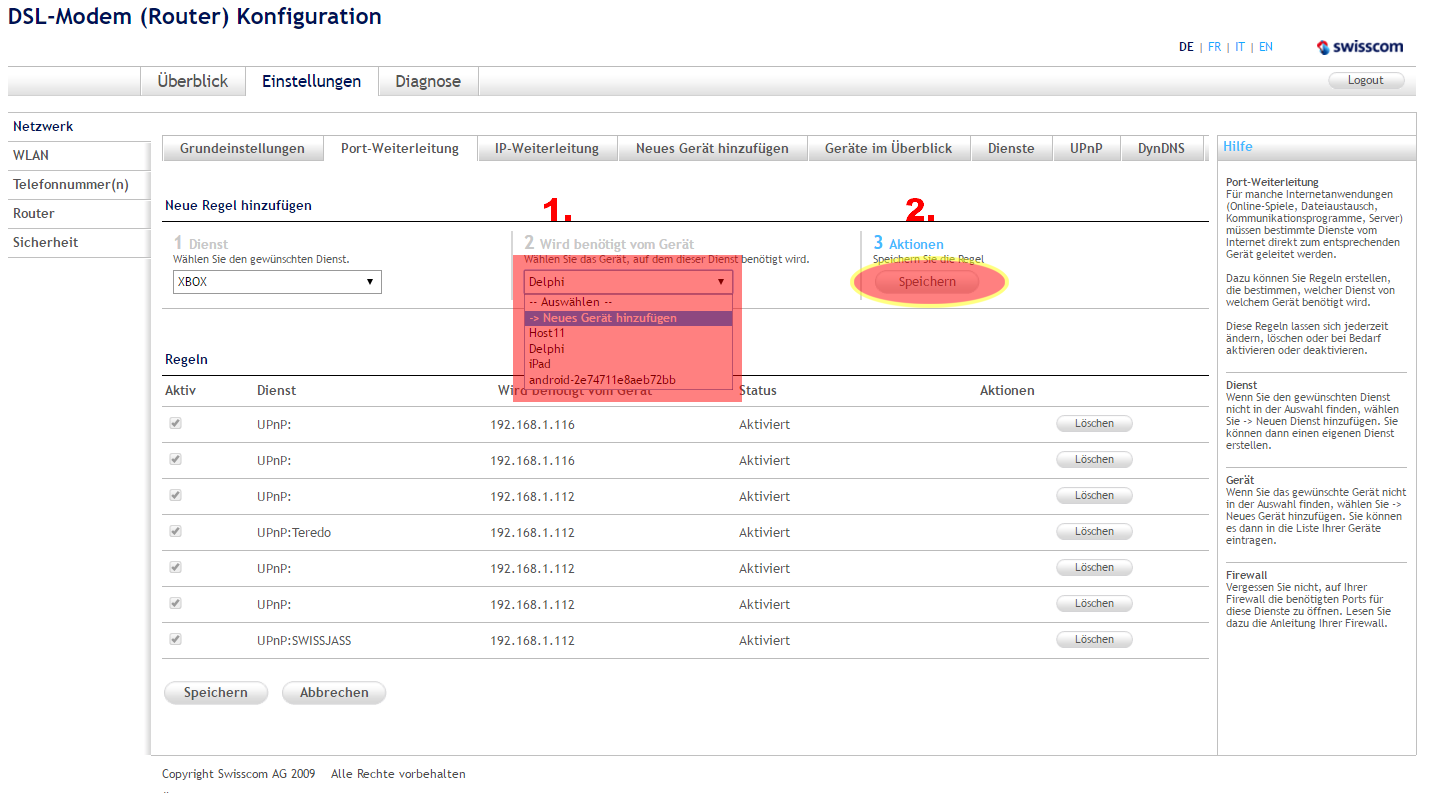
Task: Uncheck Aktiv for the UPnP:Teredo rule
Action: [175, 531]
